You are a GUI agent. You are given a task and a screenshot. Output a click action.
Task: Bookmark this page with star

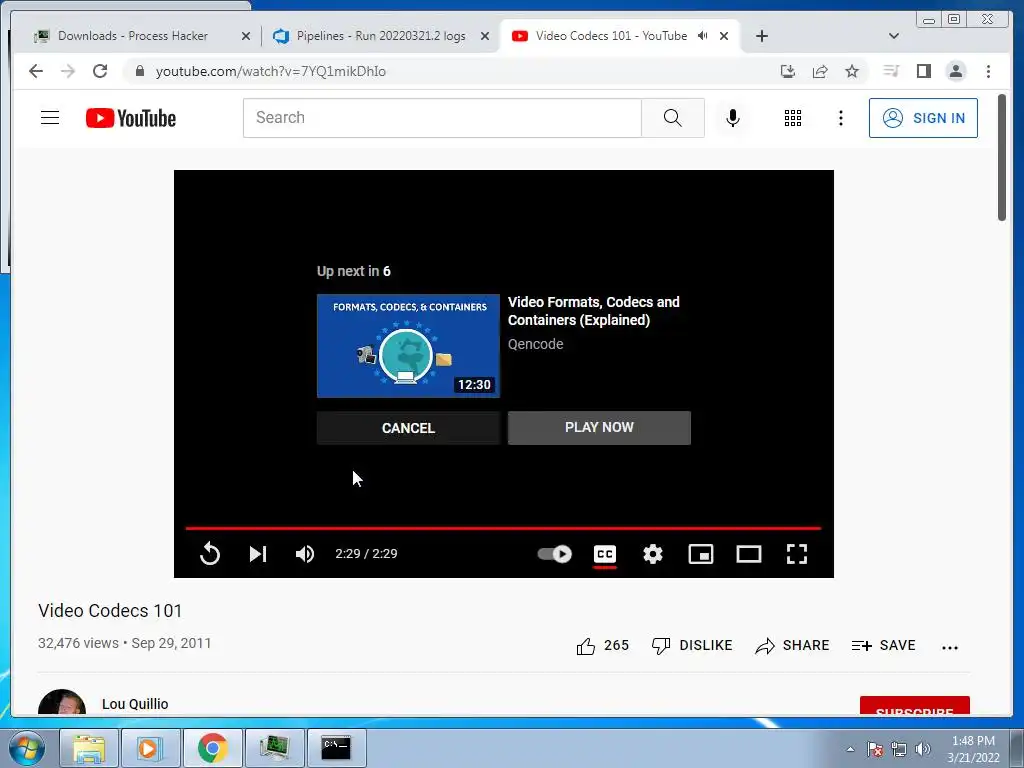852,71
